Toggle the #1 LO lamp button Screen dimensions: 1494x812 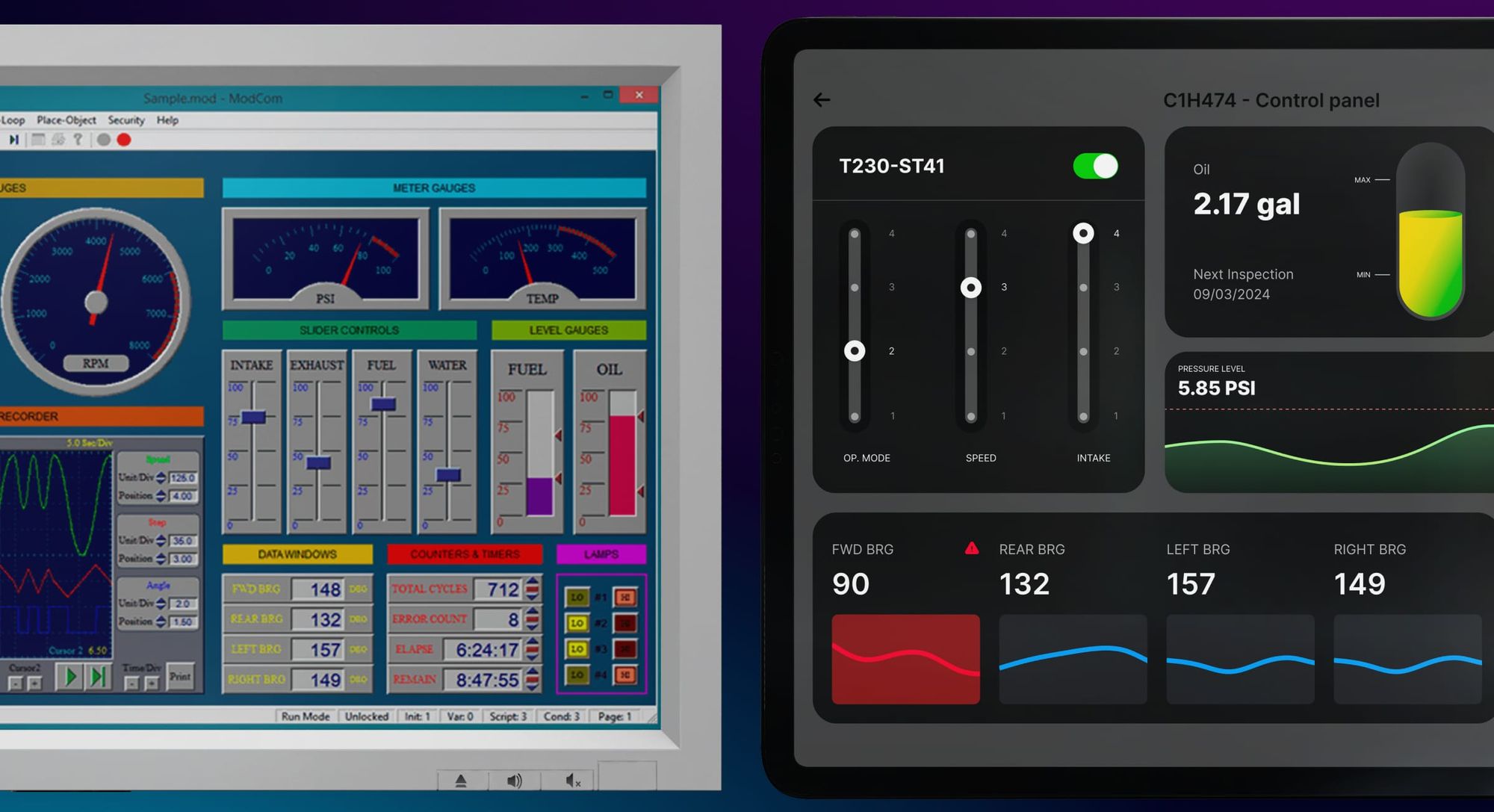[577, 598]
